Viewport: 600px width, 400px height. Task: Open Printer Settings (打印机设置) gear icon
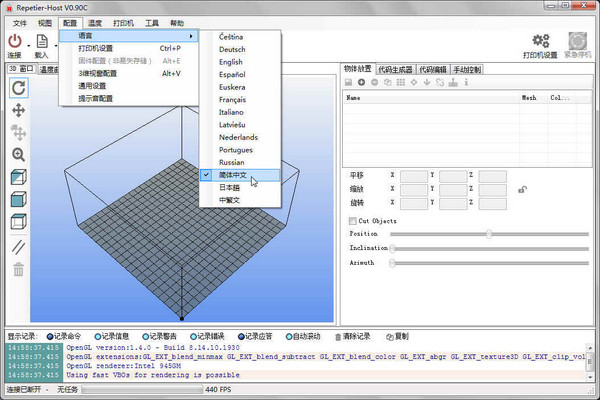coord(543,41)
